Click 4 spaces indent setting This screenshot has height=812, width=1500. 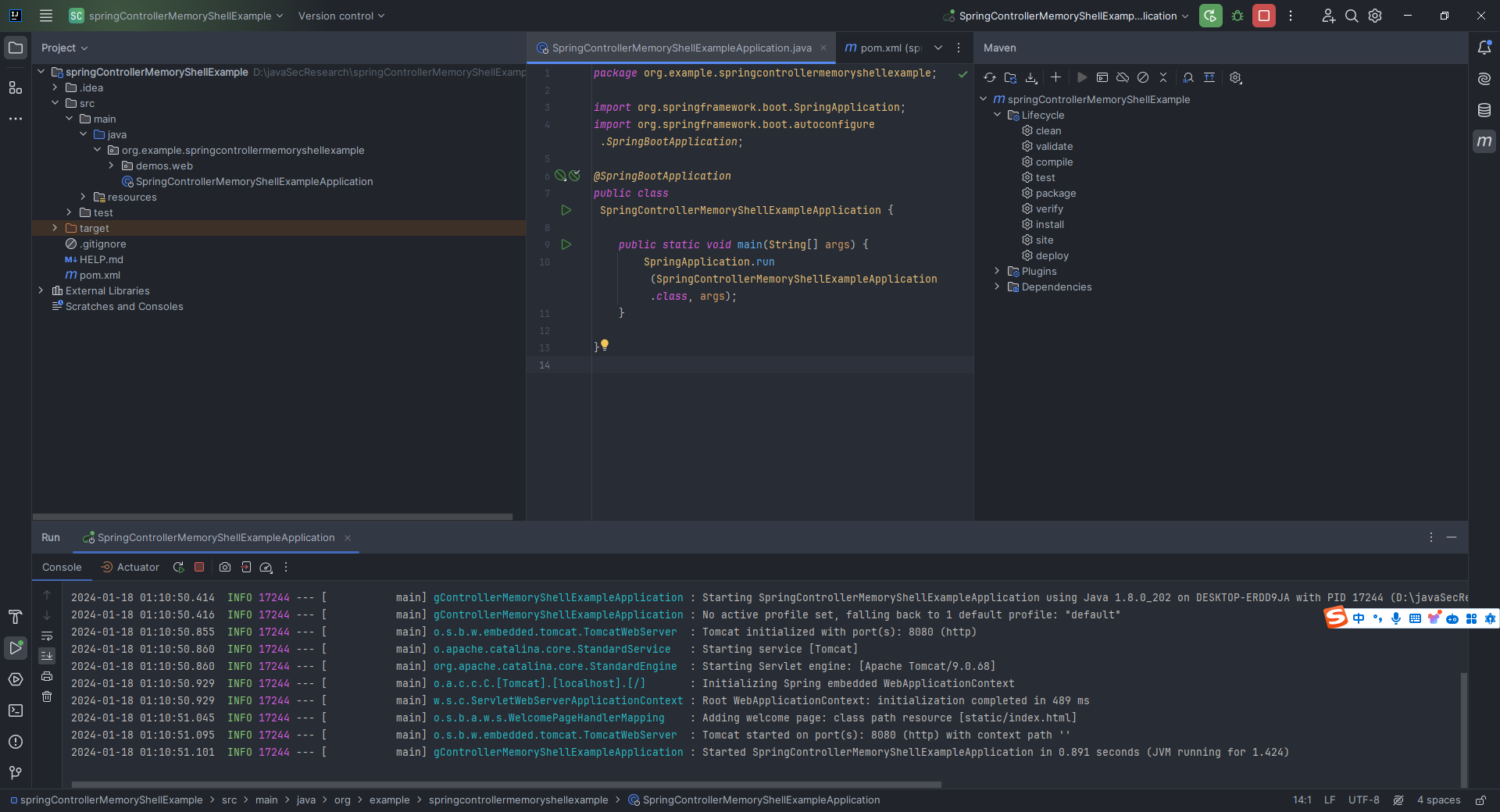click(1438, 800)
